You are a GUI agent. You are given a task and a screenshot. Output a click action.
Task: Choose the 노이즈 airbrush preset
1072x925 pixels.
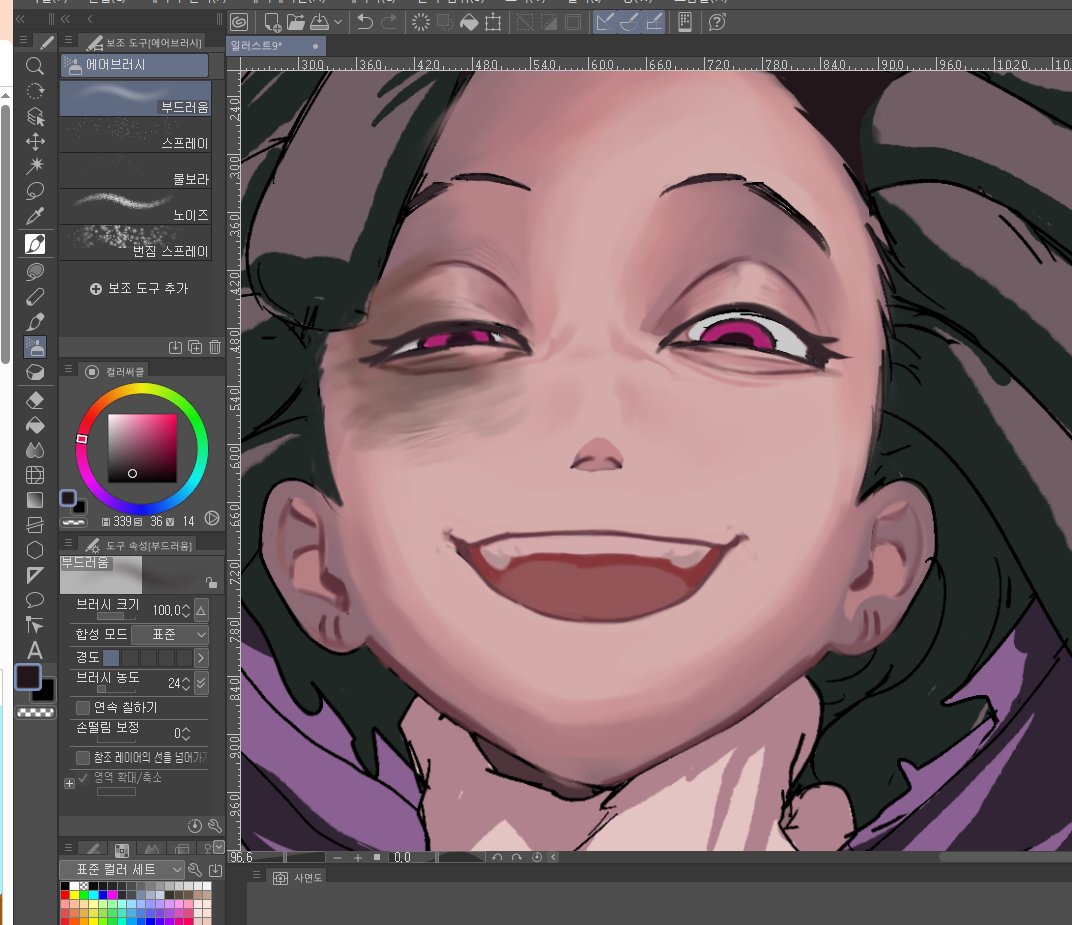[x=135, y=206]
